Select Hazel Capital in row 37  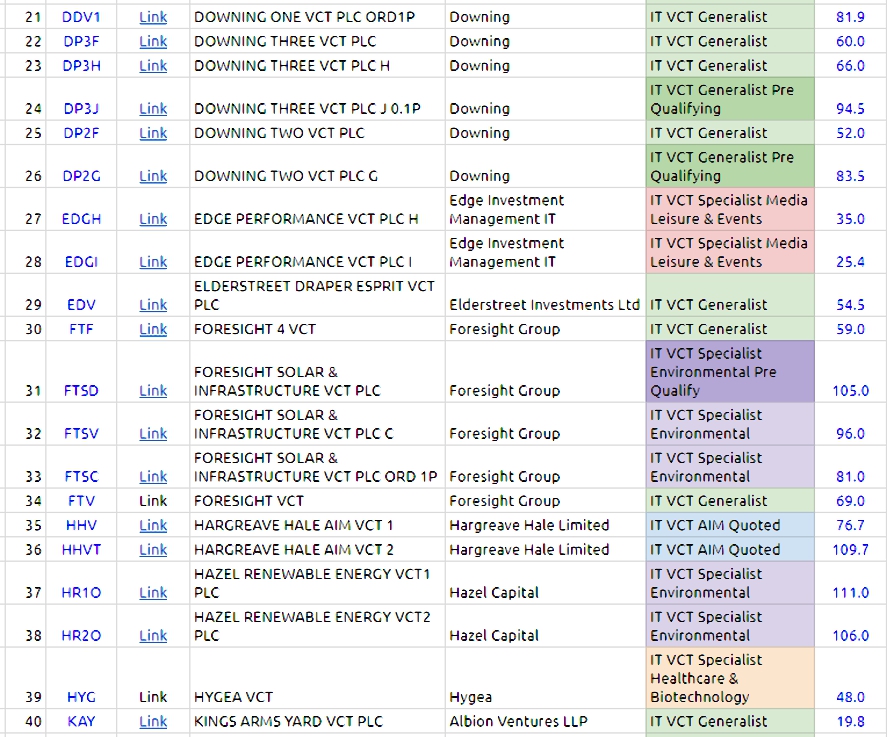546,583
